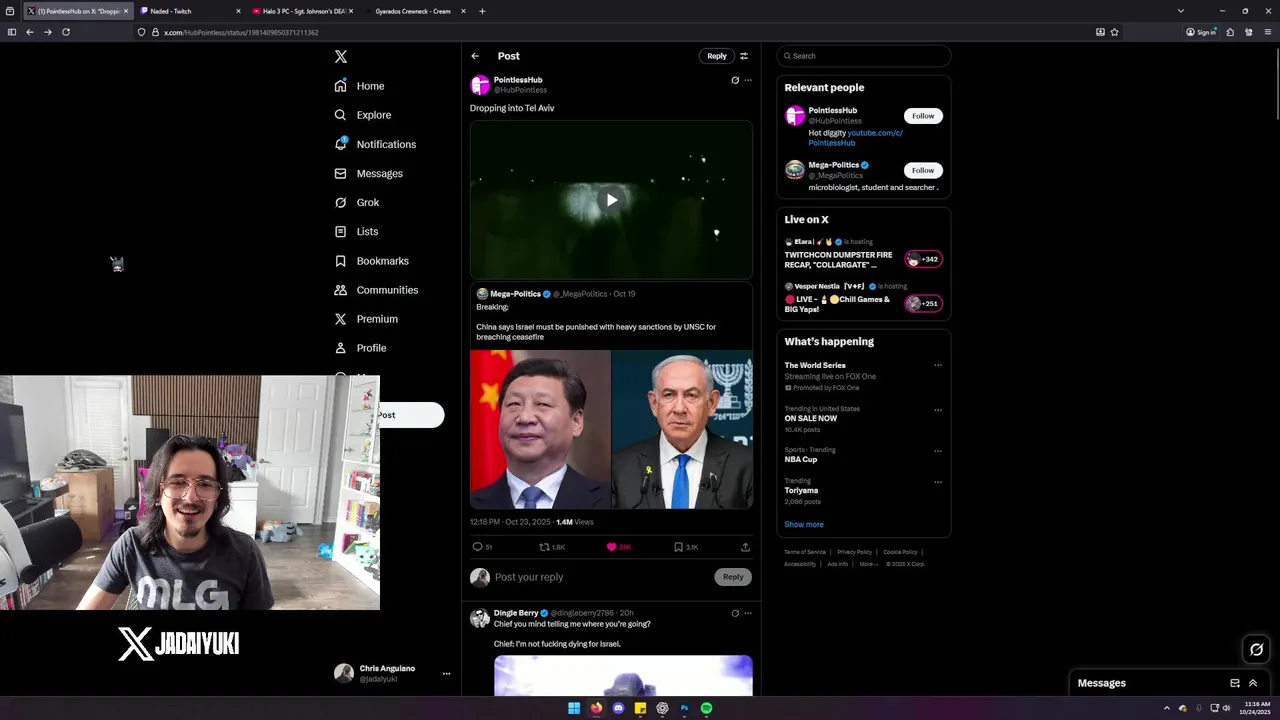
Task: Open Messages in the left sidebar
Action: click(369, 173)
